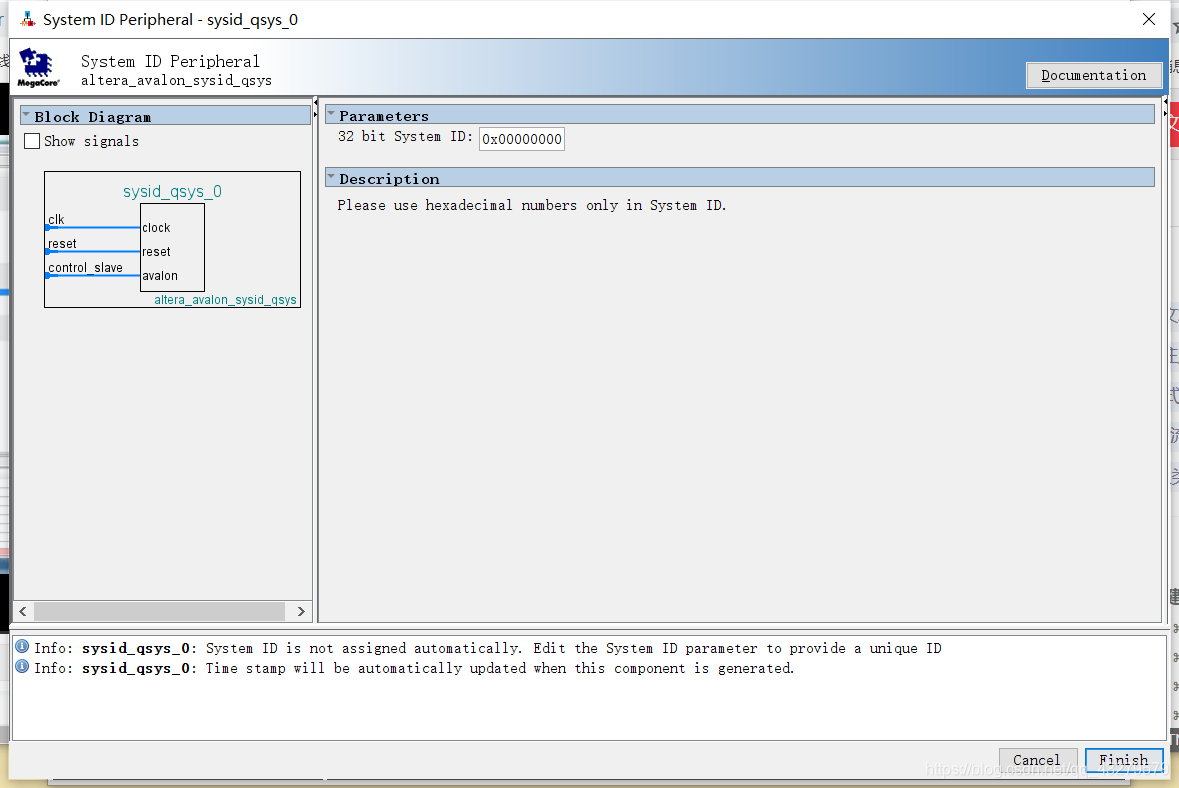Collapse the Parameters section
The width and height of the screenshot is (1179, 788).
(331, 115)
